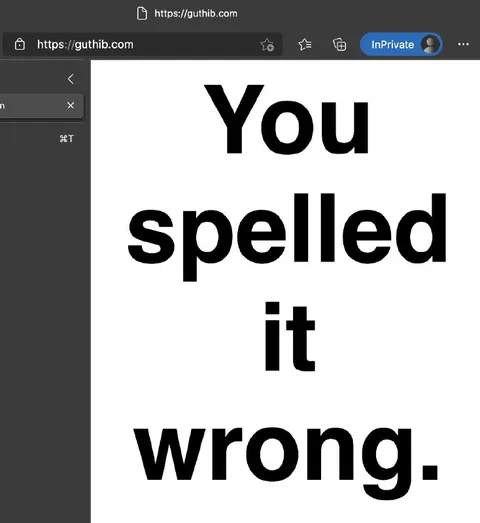Open the Favorites list icon
This screenshot has width=480, height=523.
tap(305, 44)
